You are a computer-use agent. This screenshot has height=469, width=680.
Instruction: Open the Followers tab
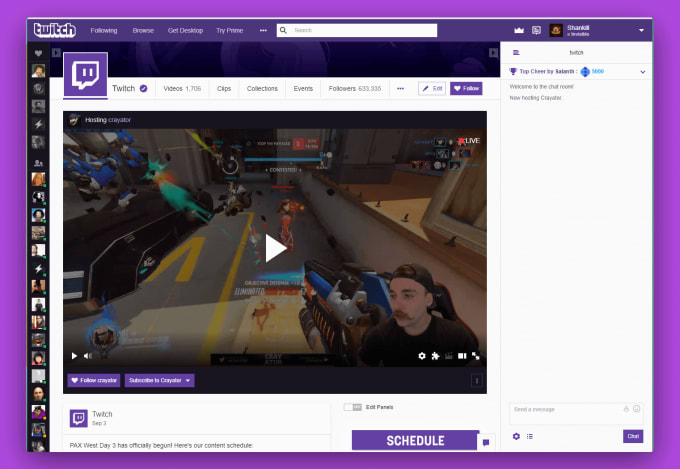tap(355, 89)
